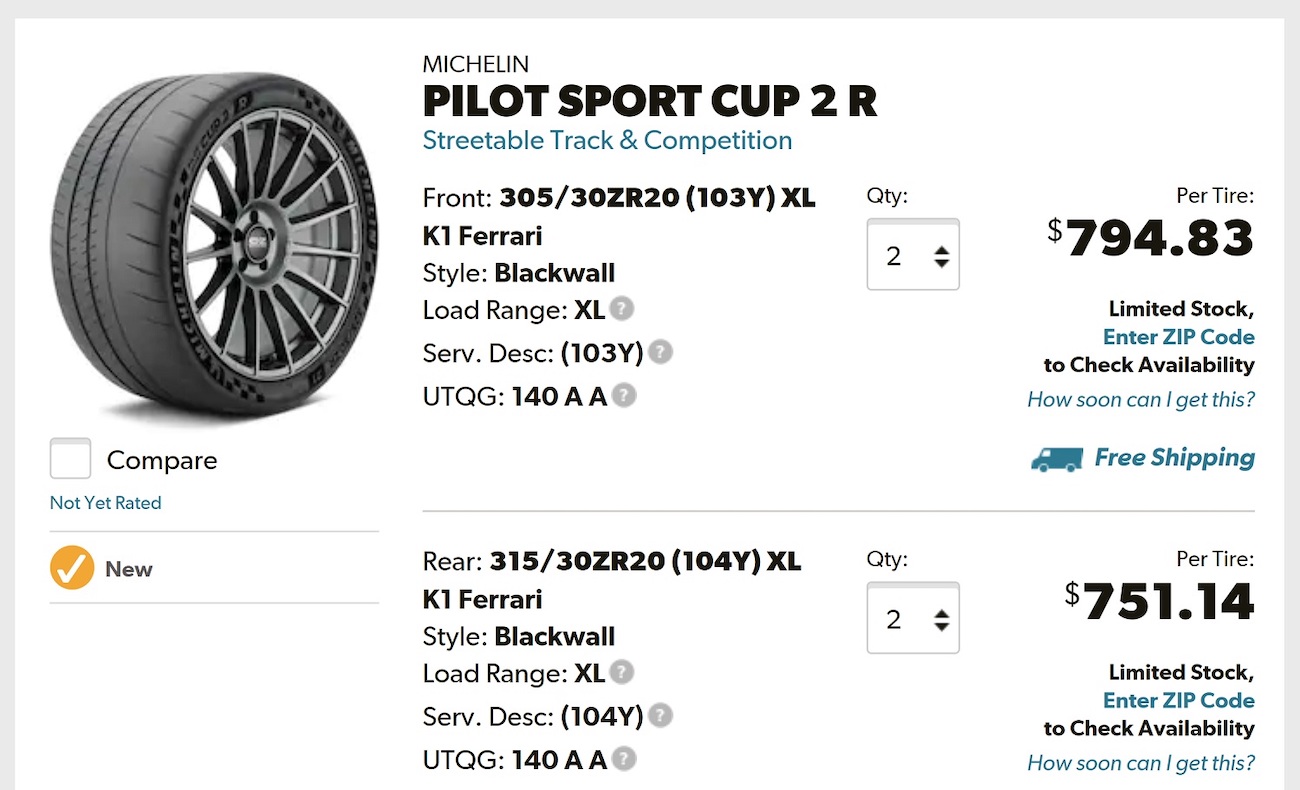1300x790 pixels.
Task: Click the rear tire quantity stepper arrows
Action: point(941,620)
